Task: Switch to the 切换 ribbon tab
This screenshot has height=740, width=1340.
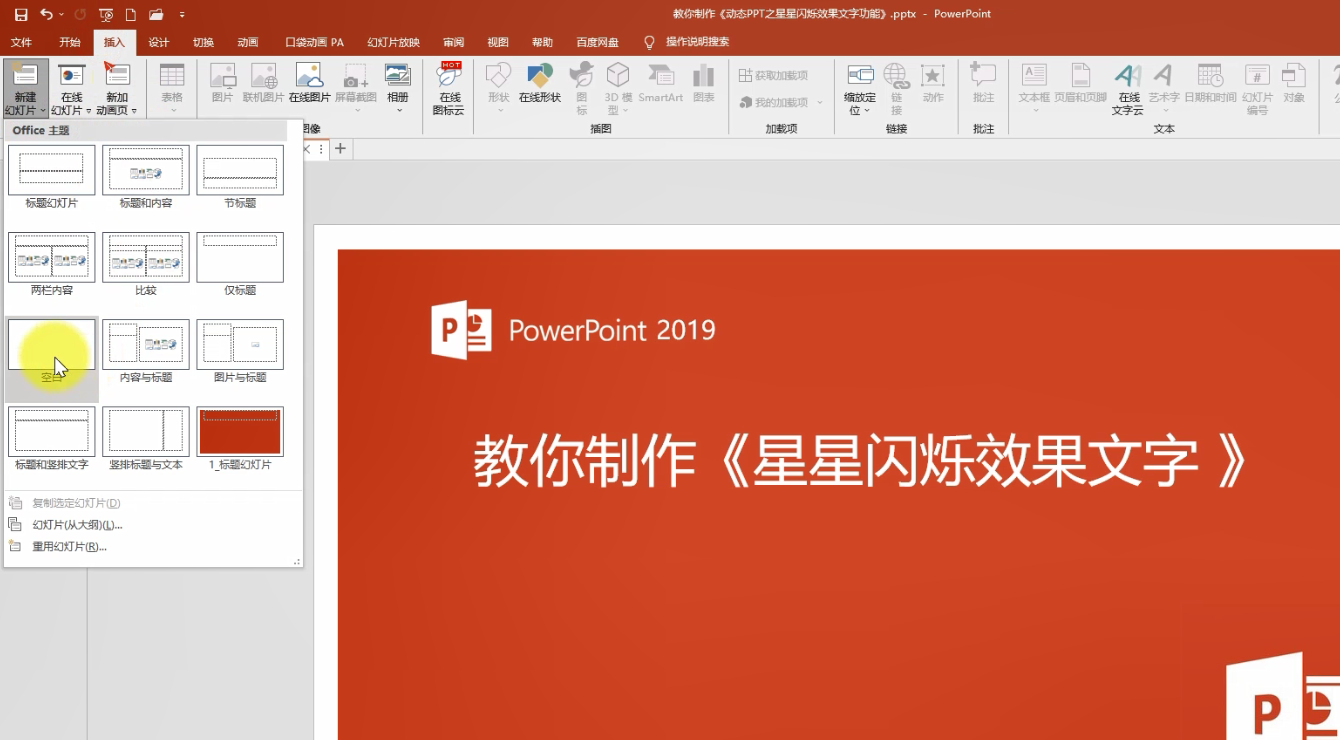Action: tap(203, 42)
